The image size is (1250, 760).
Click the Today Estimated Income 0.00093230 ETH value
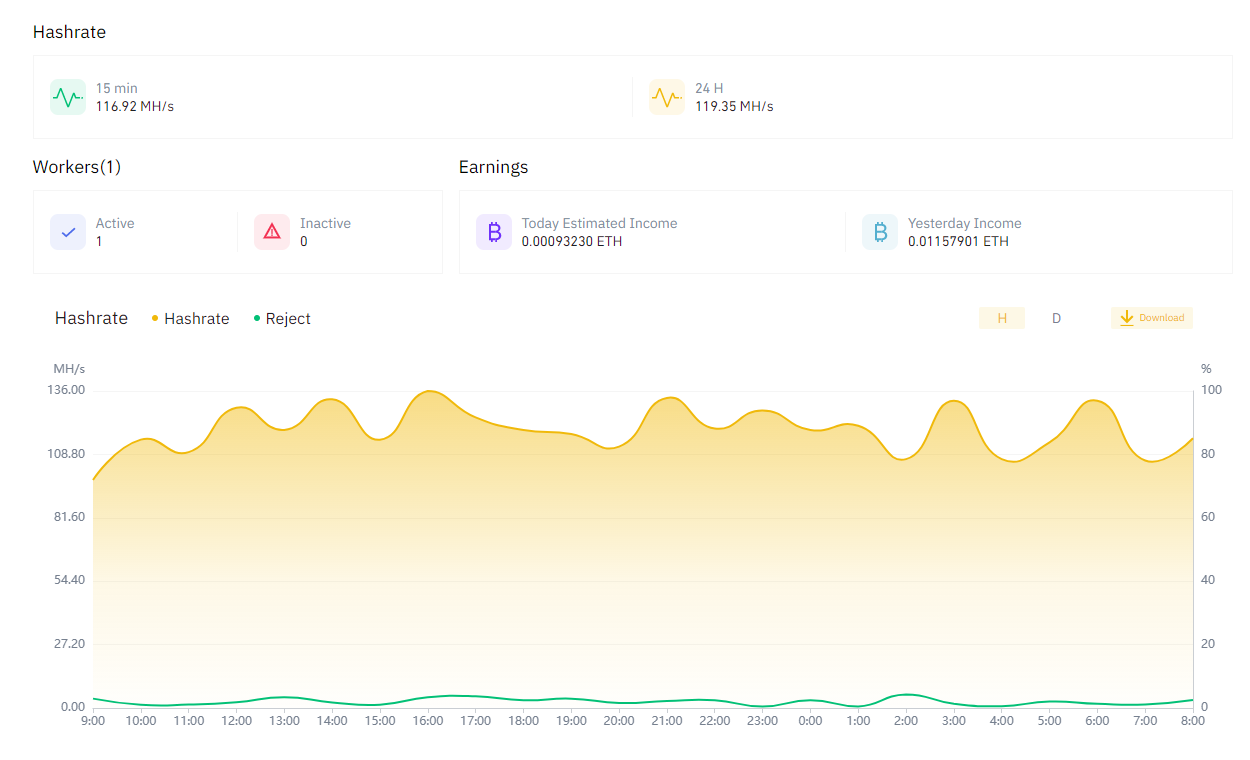572,241
